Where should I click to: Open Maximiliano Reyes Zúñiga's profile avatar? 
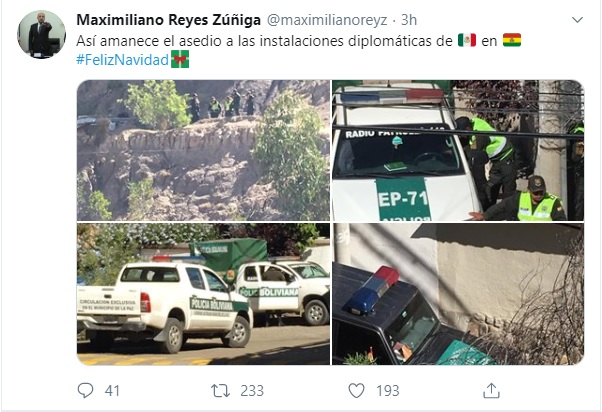tap(41, 35)
